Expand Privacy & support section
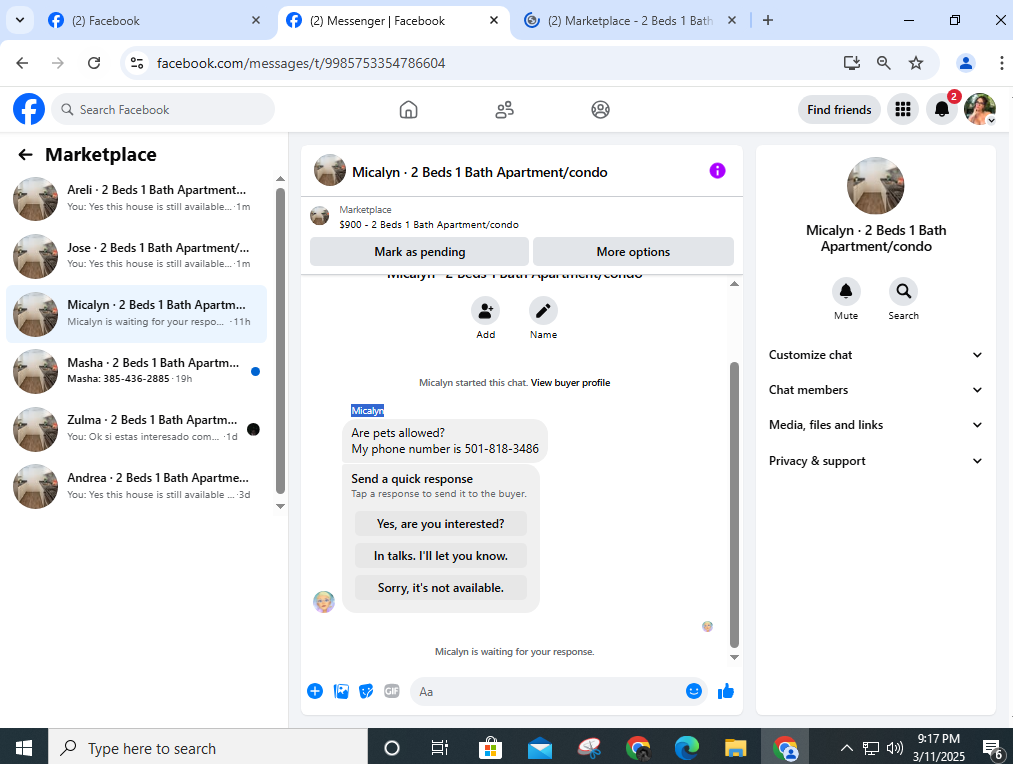 [x=875, y=461]
